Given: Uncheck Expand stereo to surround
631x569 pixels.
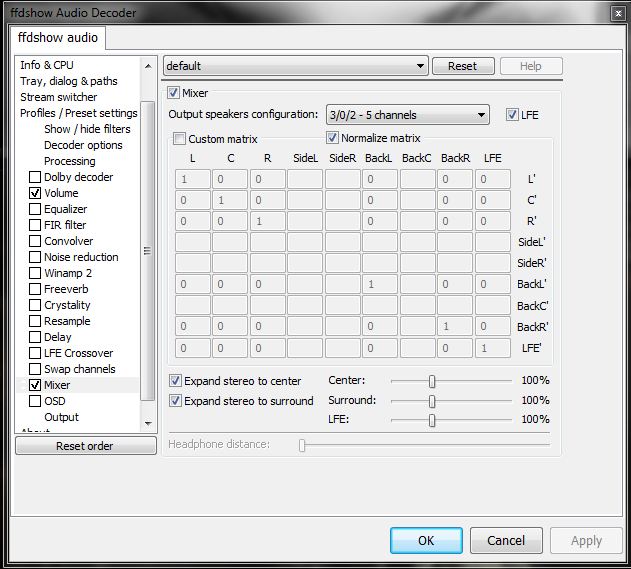Looking at the screenshot, I should click(x=175, y=401).
